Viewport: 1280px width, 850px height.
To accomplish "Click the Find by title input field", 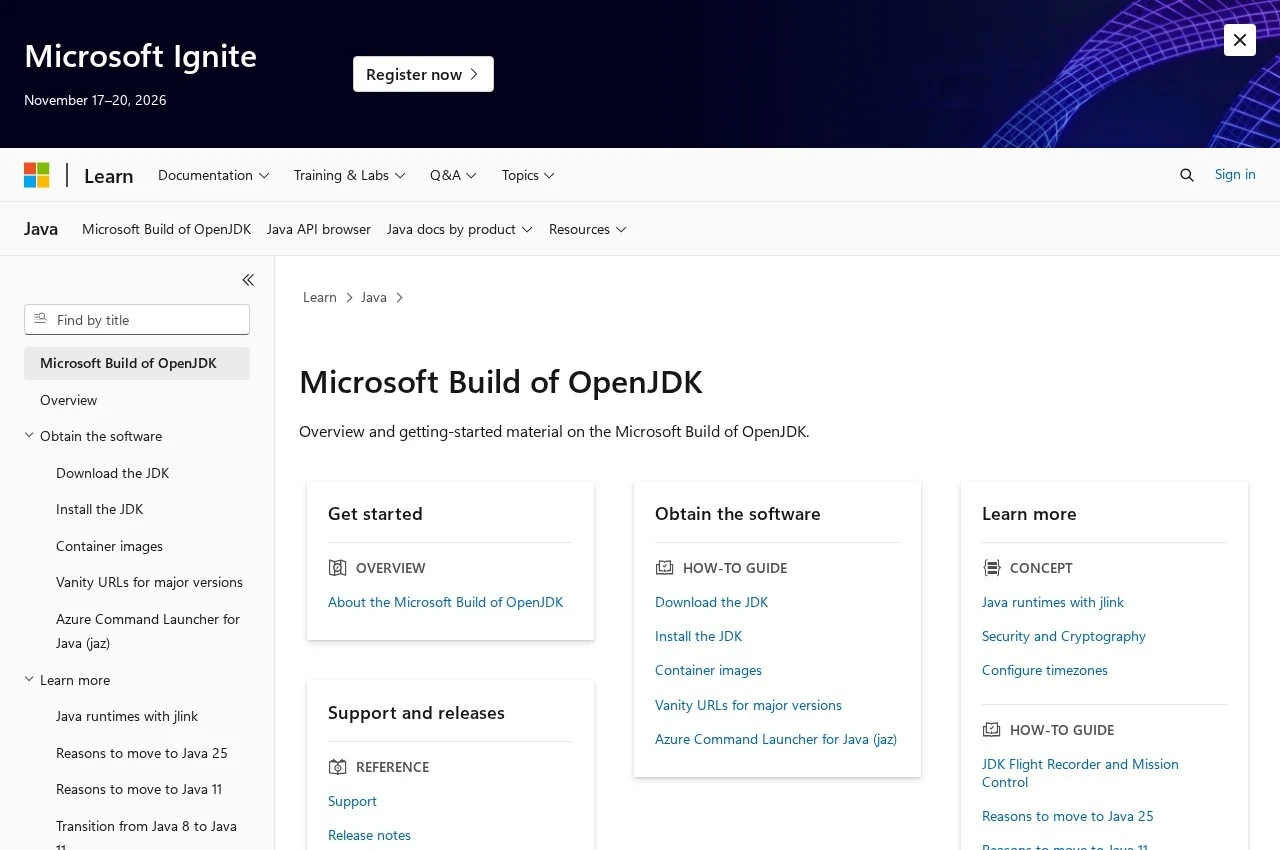I will pos(137,319).
